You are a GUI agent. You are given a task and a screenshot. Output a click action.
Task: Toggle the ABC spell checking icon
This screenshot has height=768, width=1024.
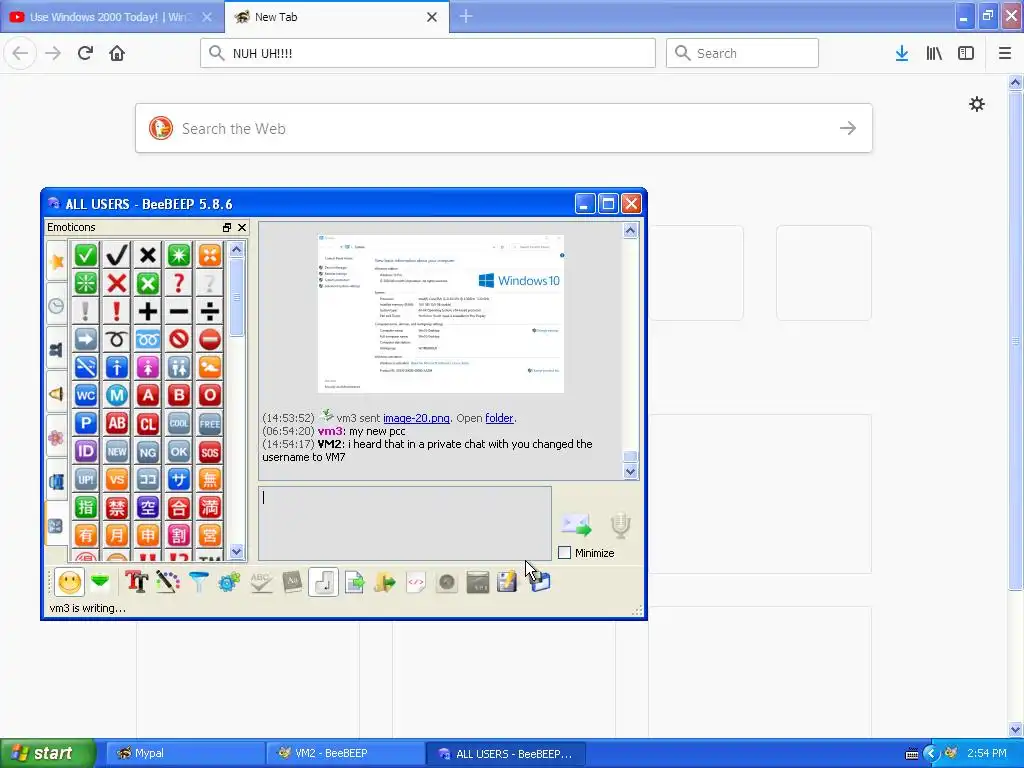tap(261, 581)
